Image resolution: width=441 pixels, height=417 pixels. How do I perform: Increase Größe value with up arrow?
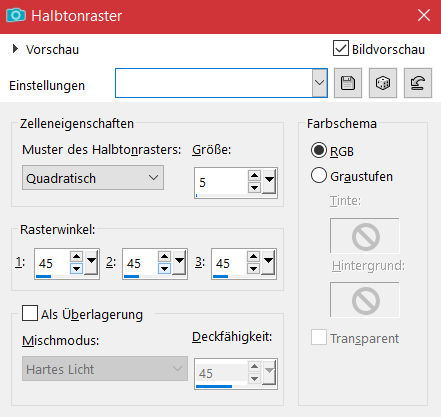coord(254,176)
